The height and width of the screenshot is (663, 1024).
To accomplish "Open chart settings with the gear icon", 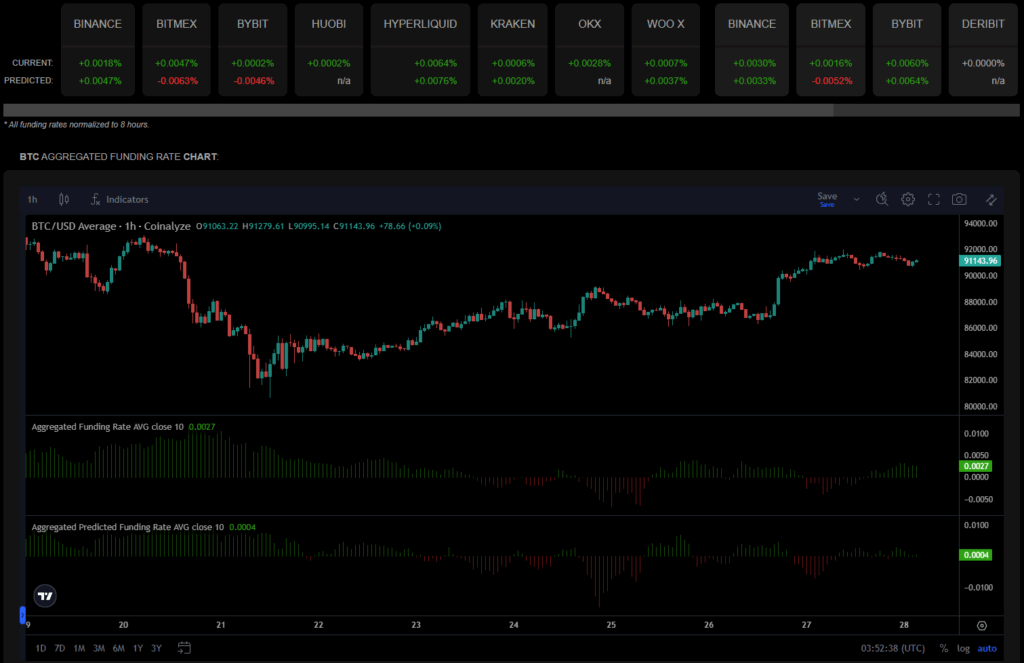I will point(908,199).
